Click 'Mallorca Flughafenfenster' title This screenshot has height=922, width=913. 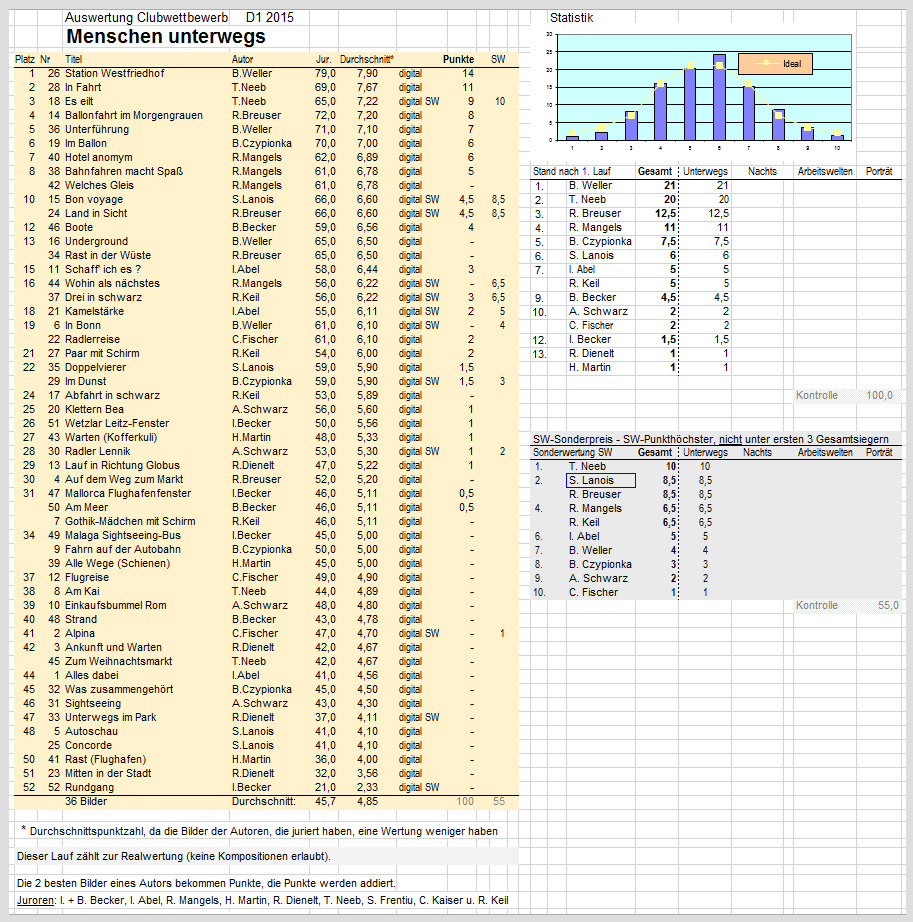(x=128, y=493)
